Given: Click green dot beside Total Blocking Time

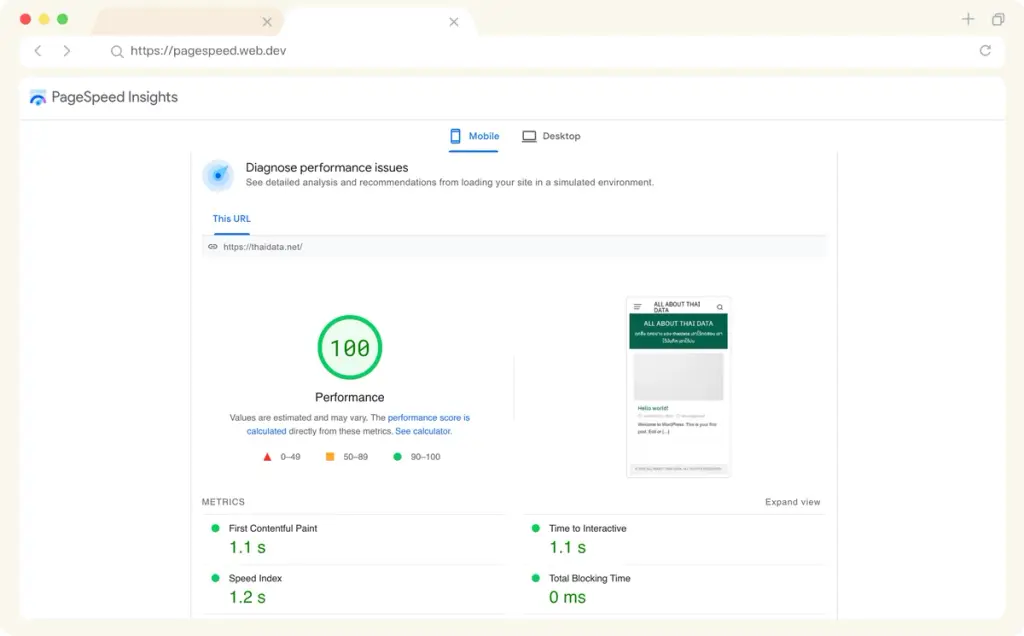Looking at the screenshot, I should pyautogui.click(x=536, y=578).
